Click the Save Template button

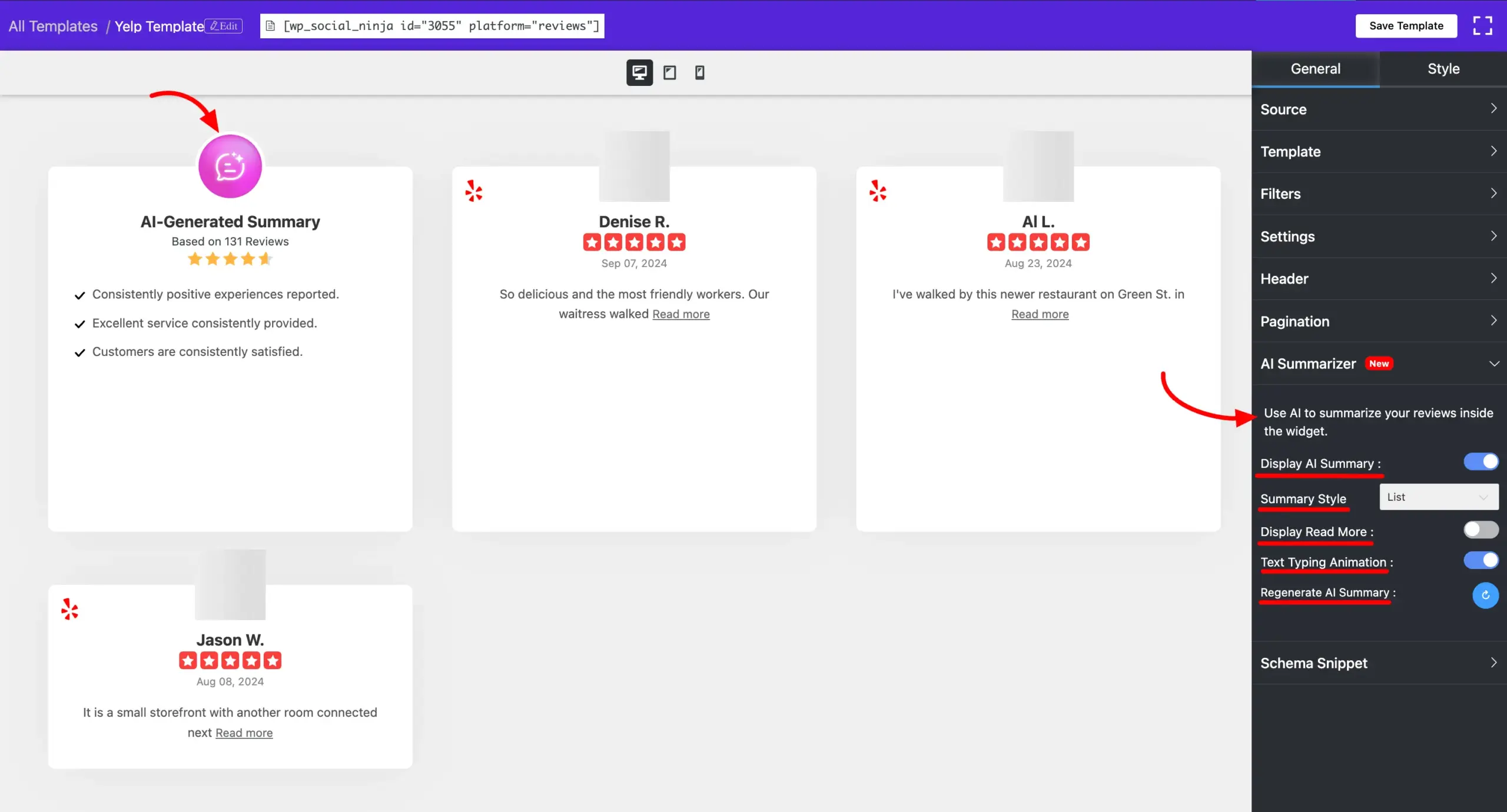(1406, 26)
